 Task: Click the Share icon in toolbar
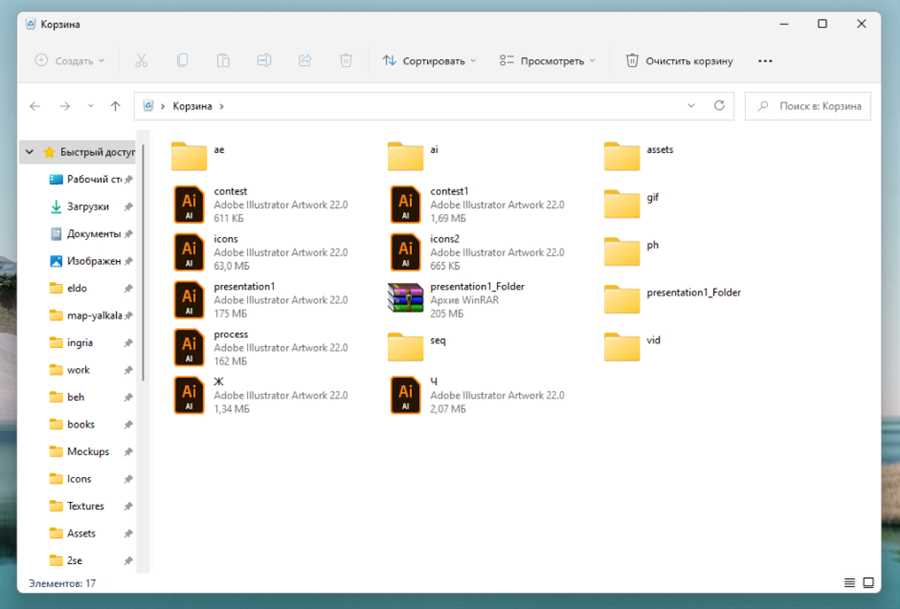point(305,61)
